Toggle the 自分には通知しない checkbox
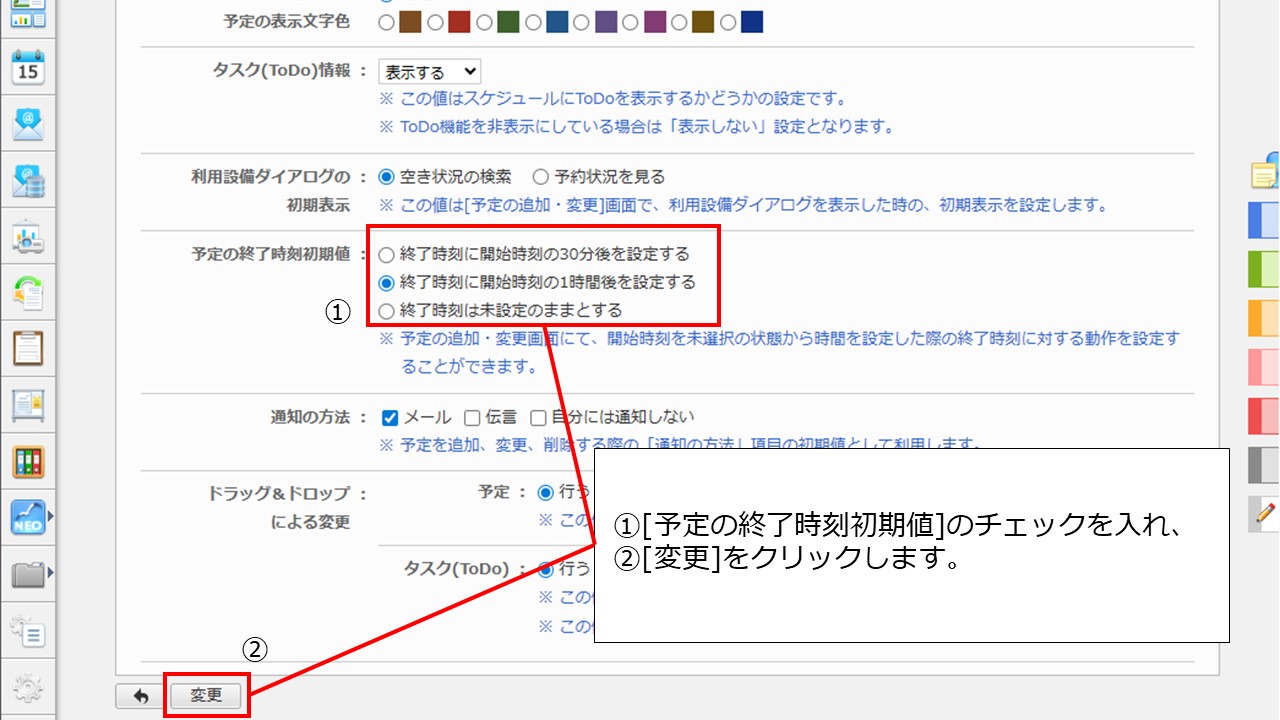Image resolution: width=1280 pixels, height=720 pixels. coord(538,418)
